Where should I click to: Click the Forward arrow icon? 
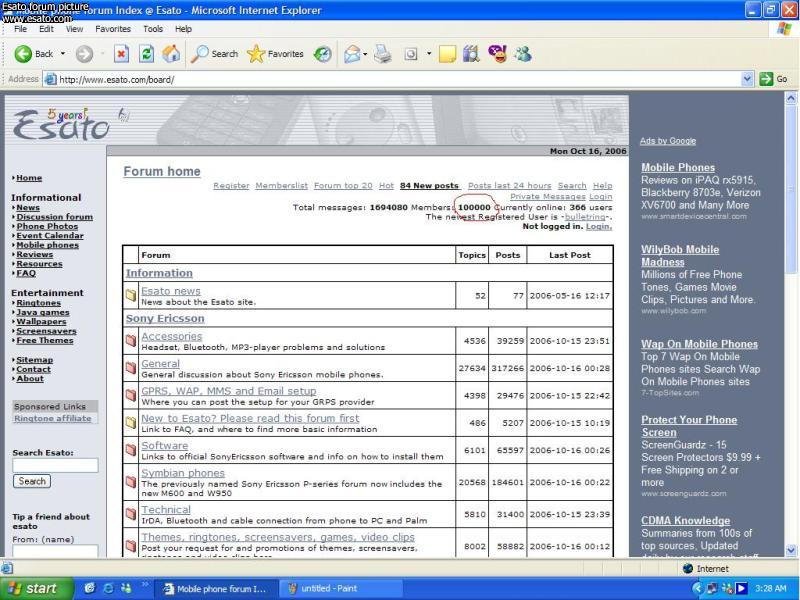(84, 54)
